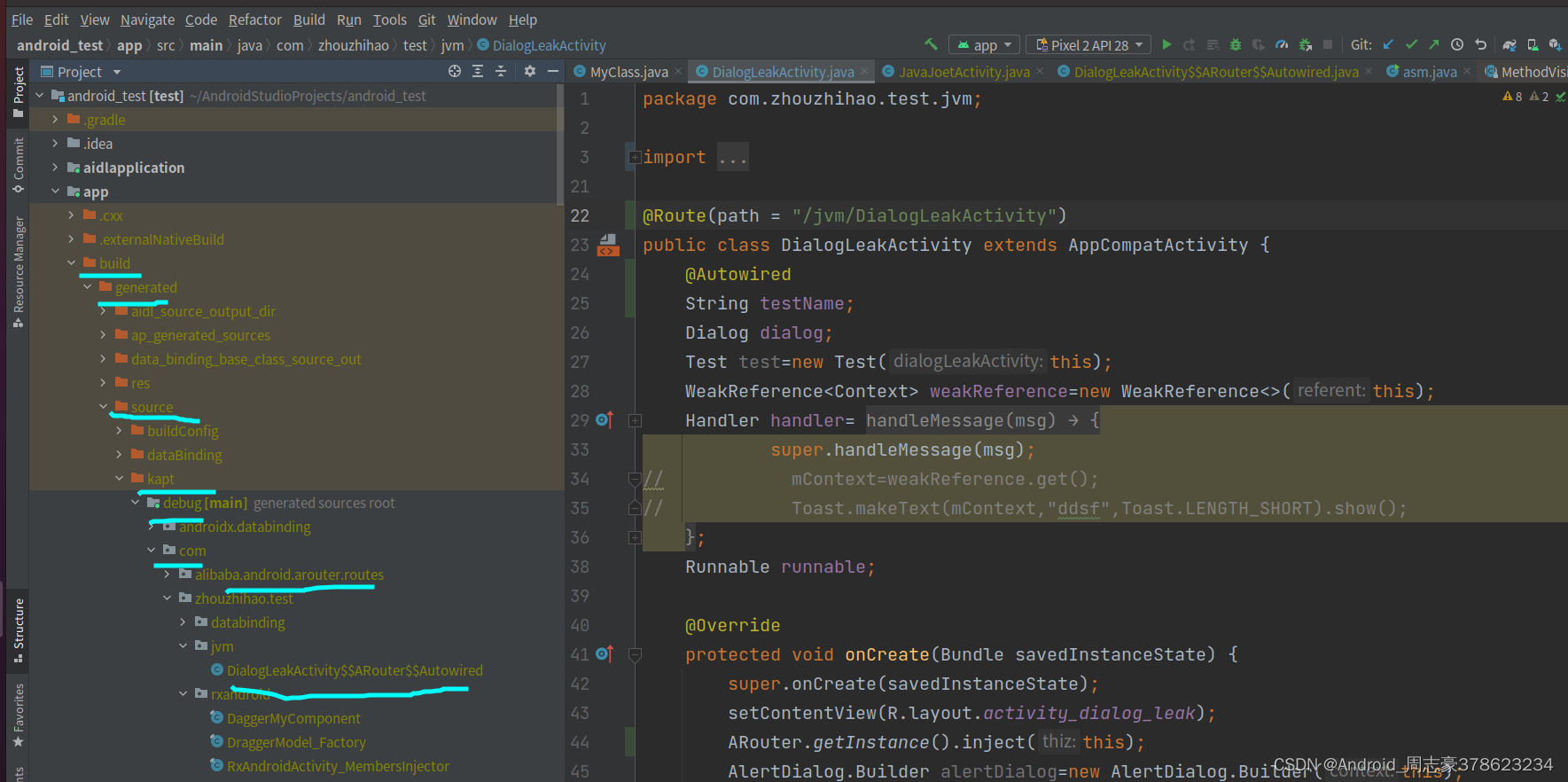Expand the alibaba.android.arouter.routes package

click(167, 574)
